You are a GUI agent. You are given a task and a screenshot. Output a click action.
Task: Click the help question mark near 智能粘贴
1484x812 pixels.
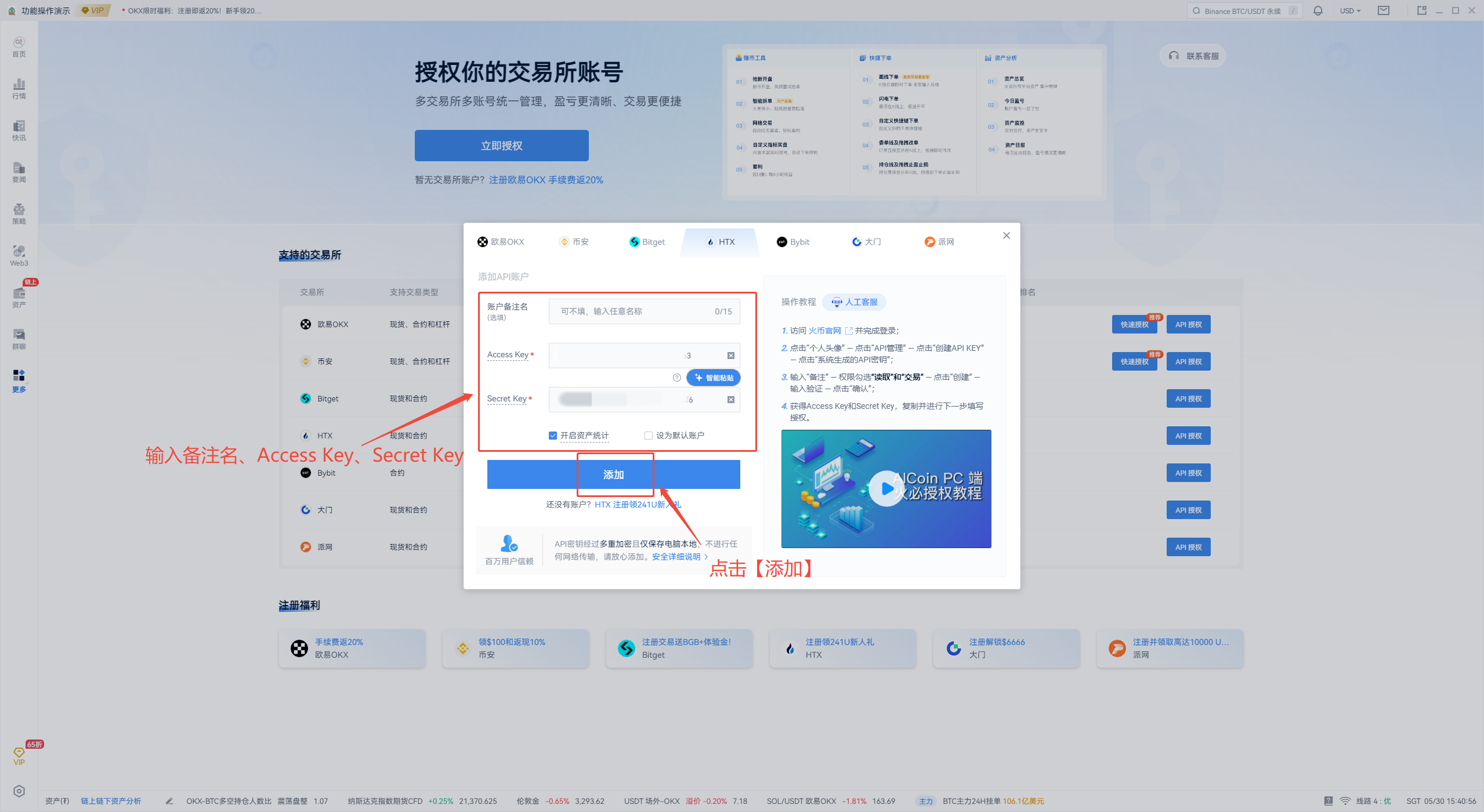(x=676, y=378)
